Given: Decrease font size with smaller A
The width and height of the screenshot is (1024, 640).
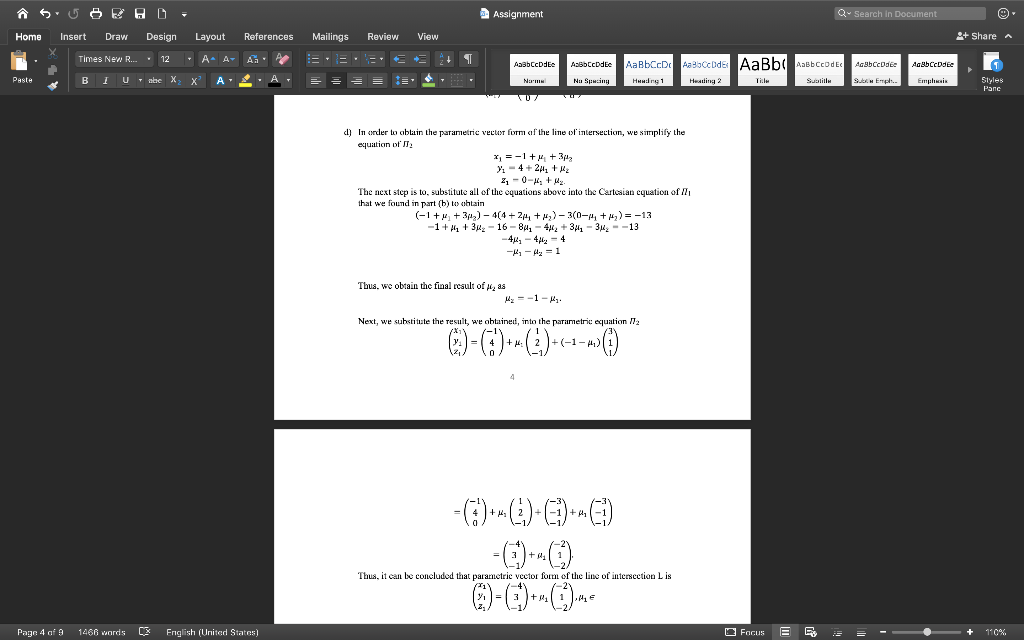Looking at the screenshot, I should [x=228, y=59].
